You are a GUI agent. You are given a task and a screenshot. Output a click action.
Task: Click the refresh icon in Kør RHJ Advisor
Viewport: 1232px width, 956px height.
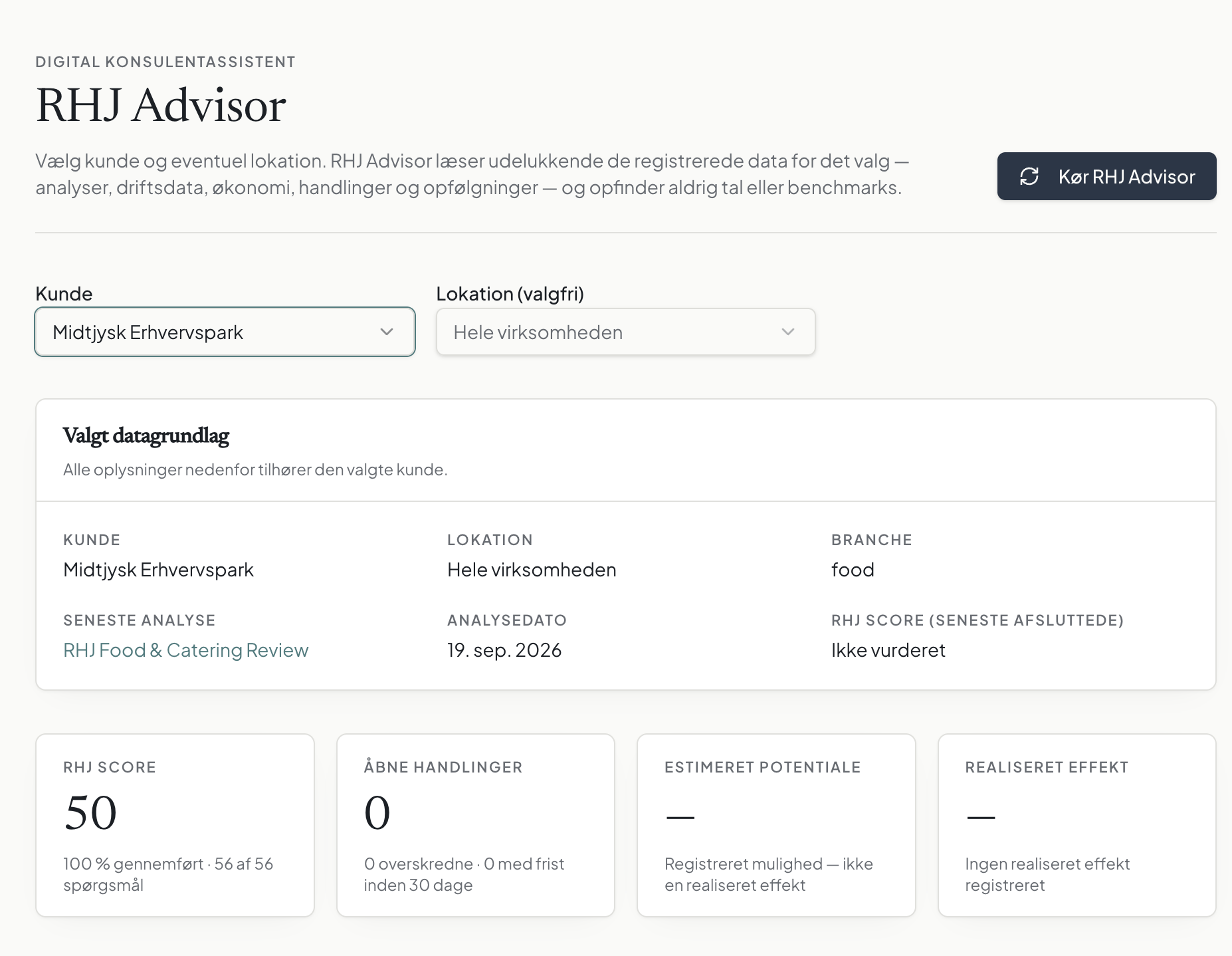[x=1029, y=176]
